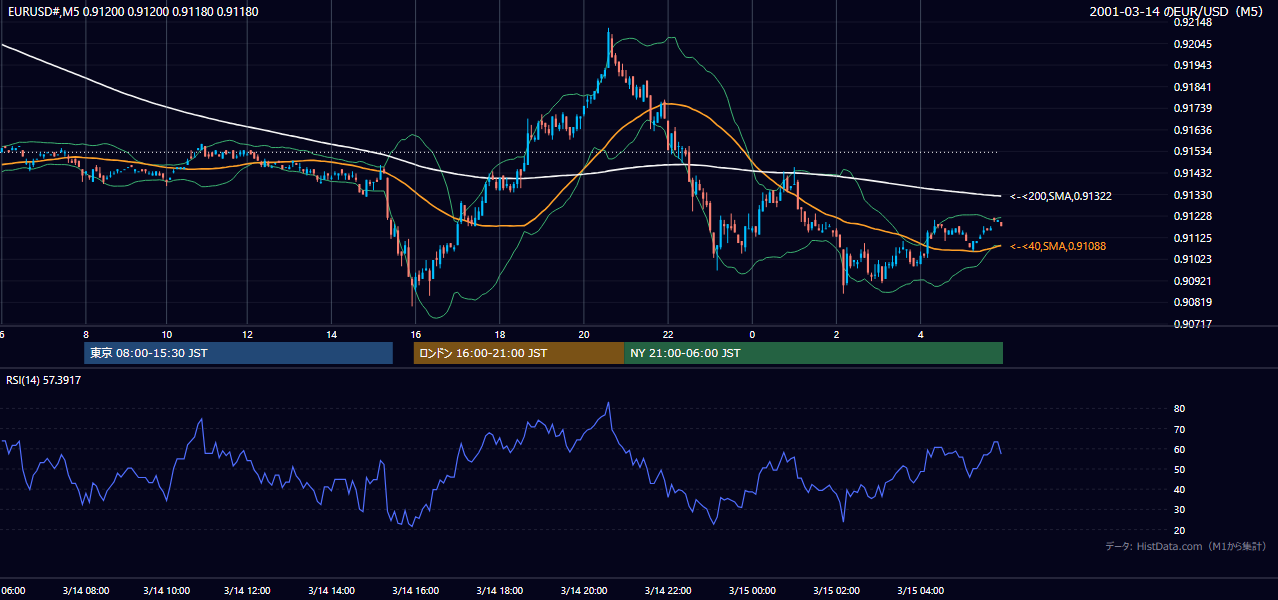Click hour tick 18 under price chart
Image resolution: width=1278 pixels, height=600 pixels.
click(499, 334)
